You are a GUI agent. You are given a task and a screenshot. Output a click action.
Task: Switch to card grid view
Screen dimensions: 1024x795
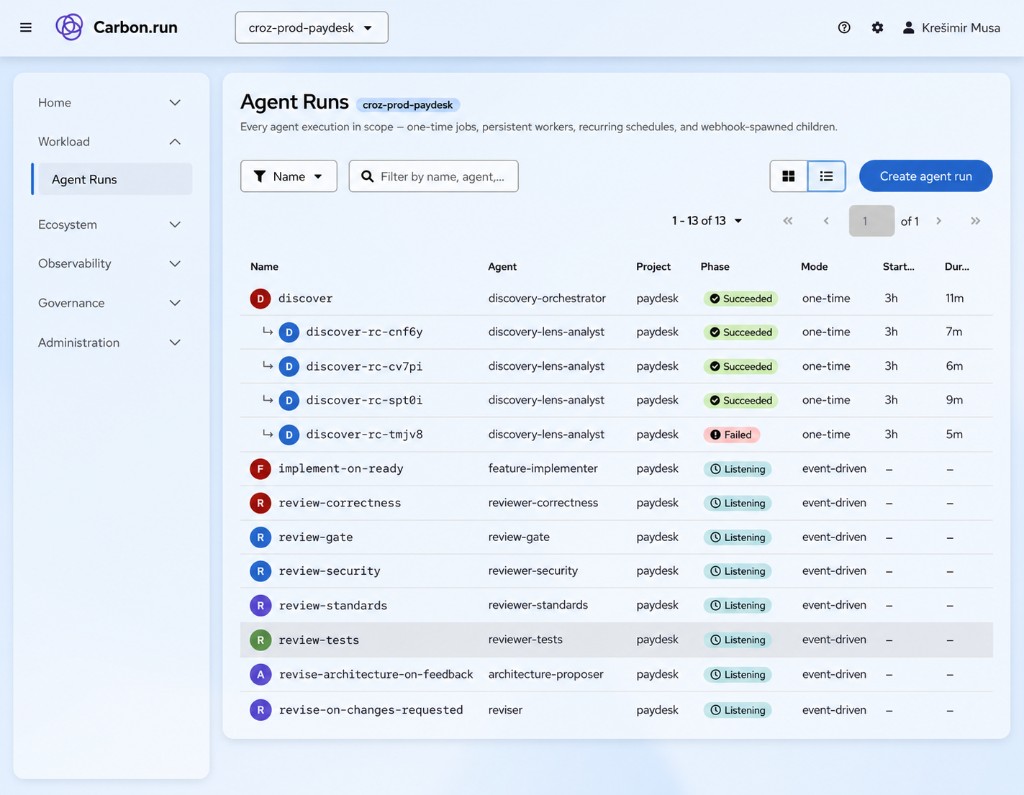coord(788,176)
